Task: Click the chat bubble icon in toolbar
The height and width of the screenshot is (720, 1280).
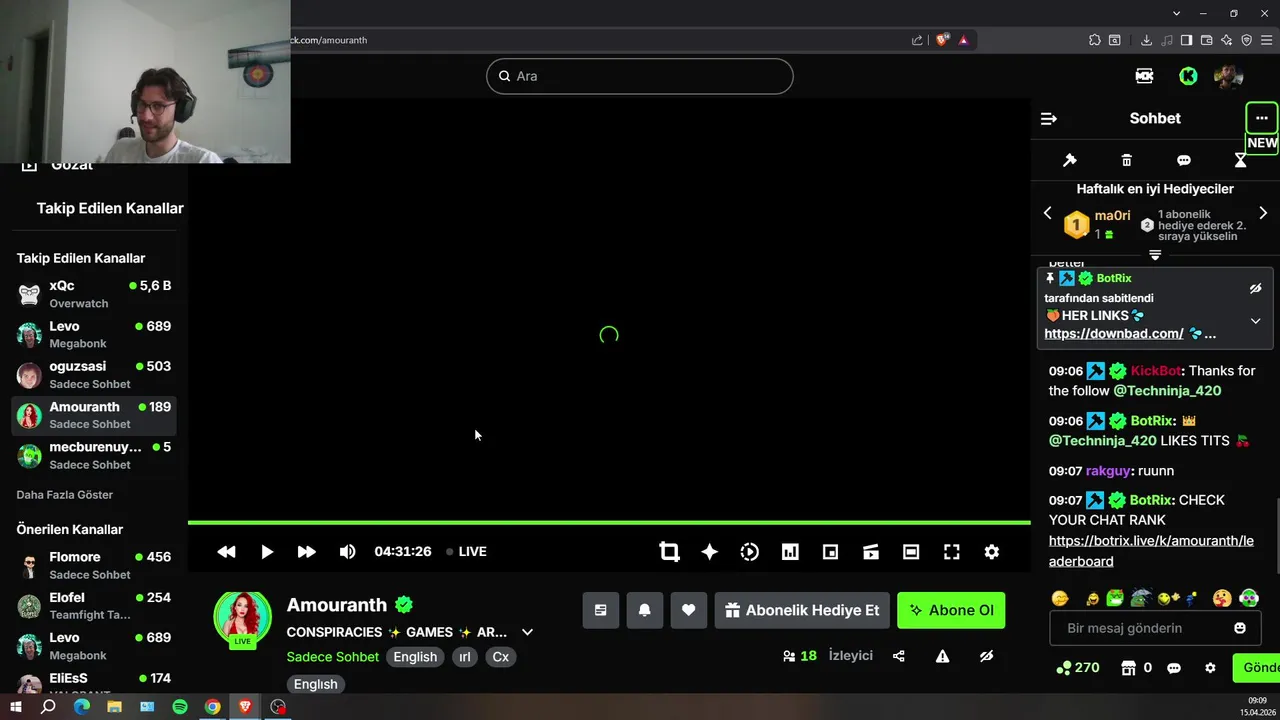Action: [x=1184, y=160]
